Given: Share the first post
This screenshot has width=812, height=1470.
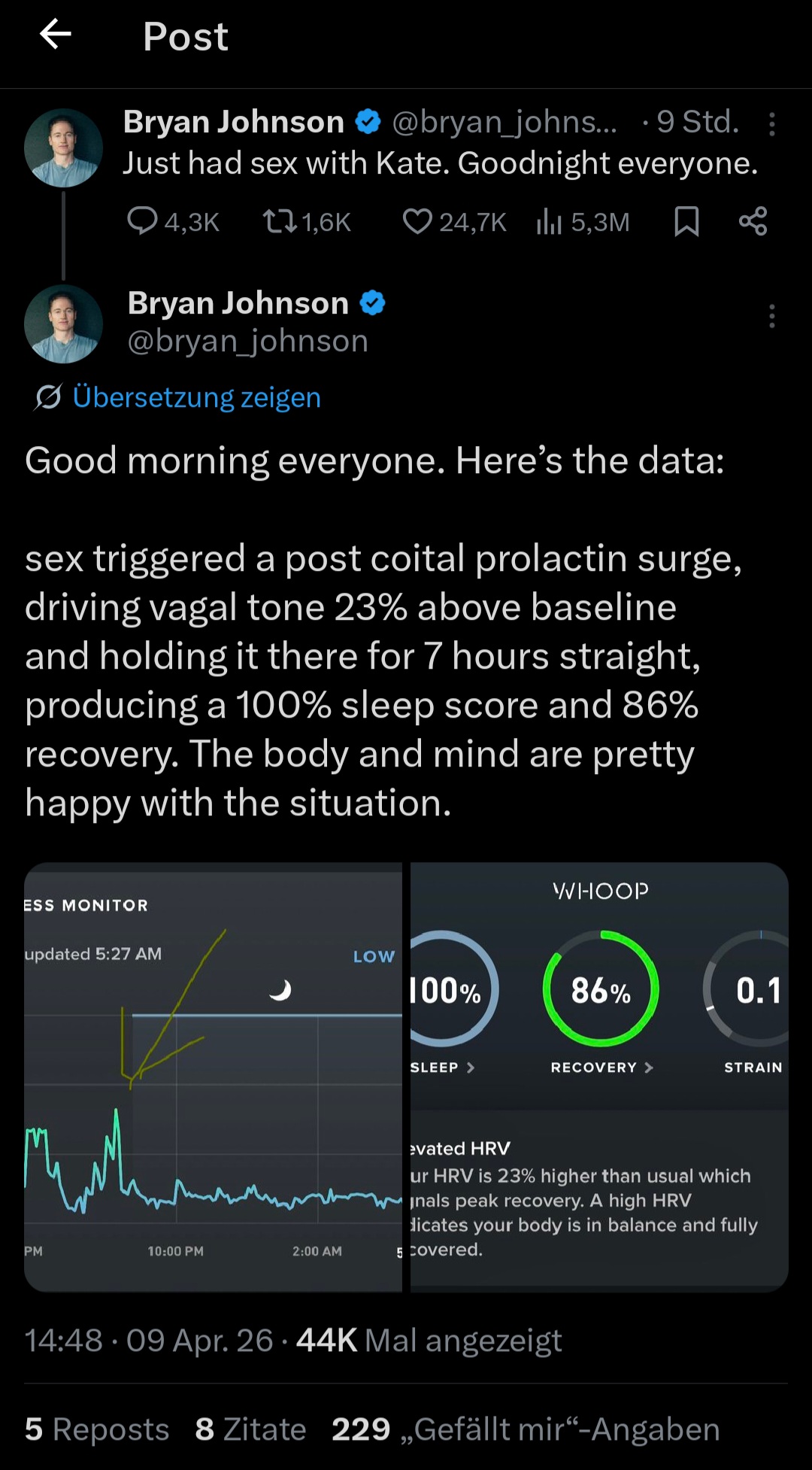Looking at the screenshot, I should 753,221.
